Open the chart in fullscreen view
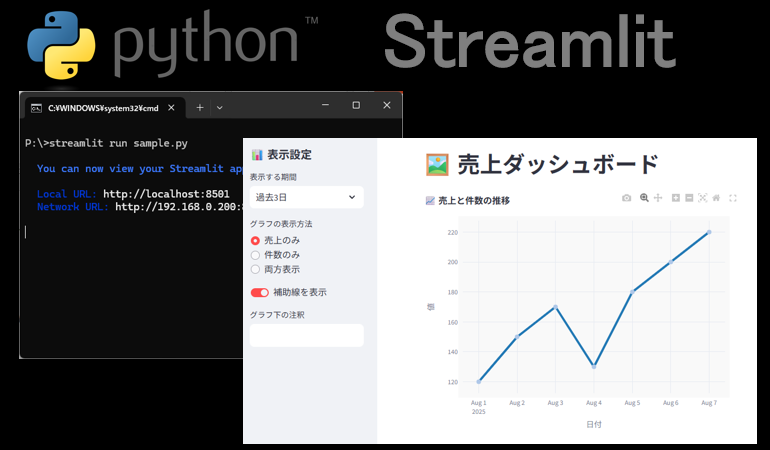Image resolution: width=770 pixels, height=450 pixels. [x=733, y=198]
